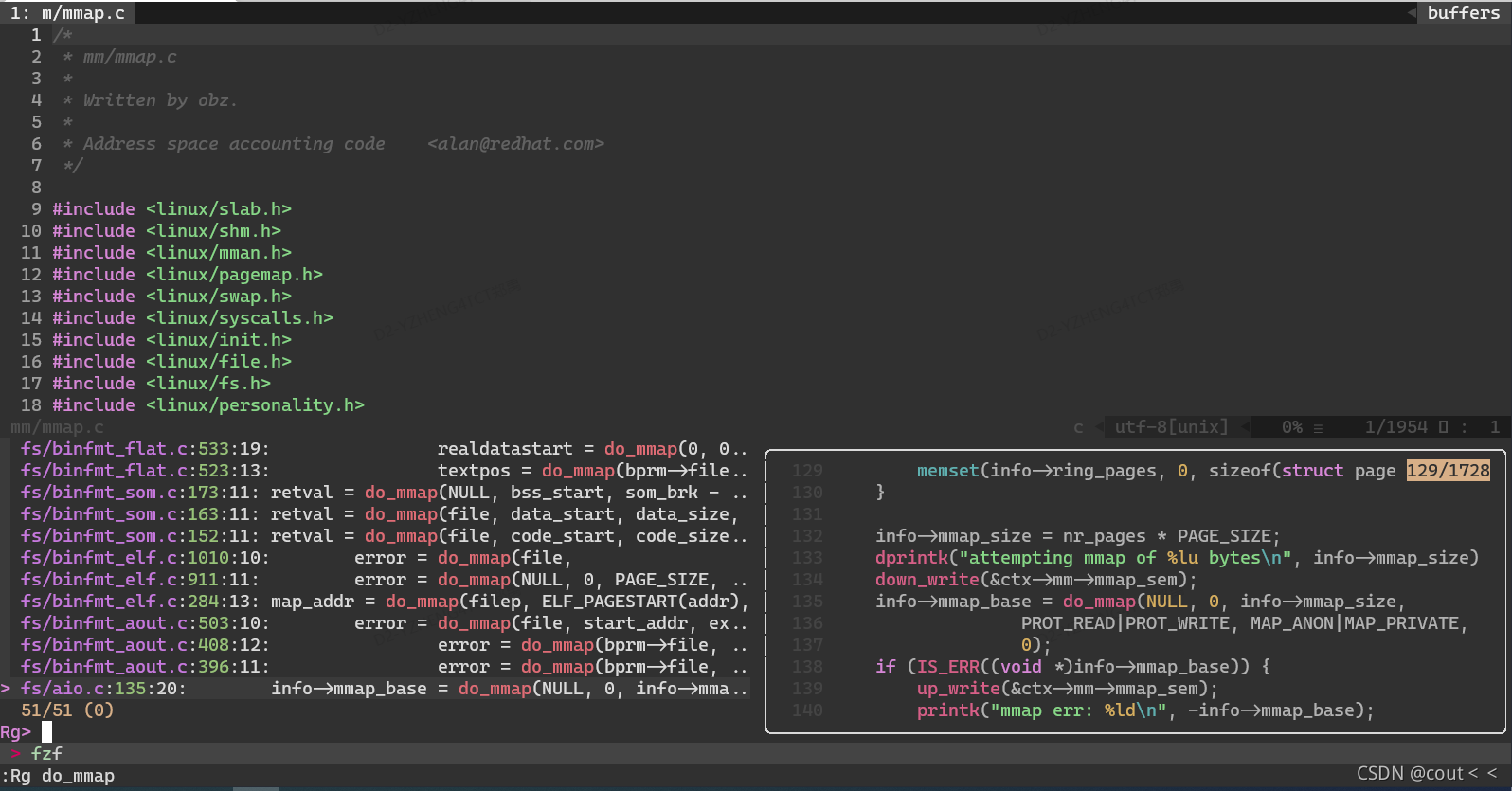
Task: Click preview line 140 printk mmap err
Action: pos(1145,710)
